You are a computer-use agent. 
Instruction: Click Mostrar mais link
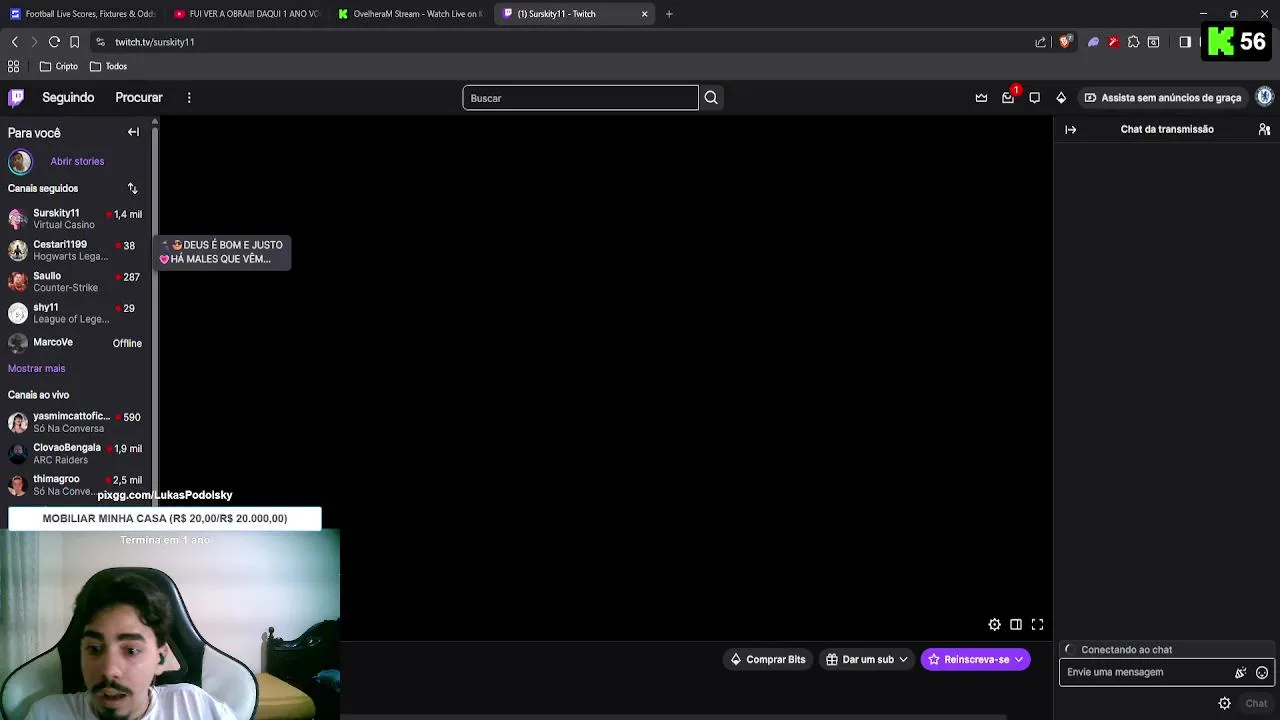[36, 368]
